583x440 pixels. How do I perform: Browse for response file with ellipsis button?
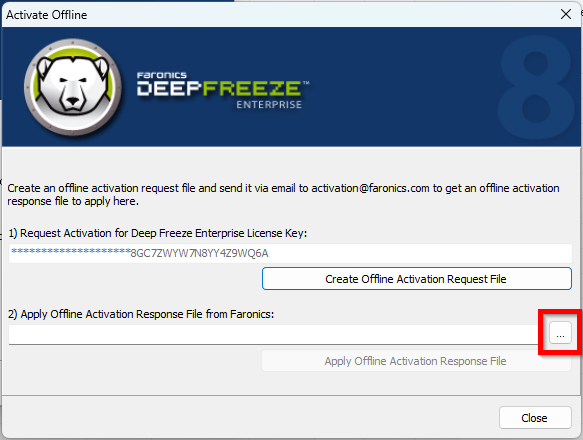[x=560, y=333]
